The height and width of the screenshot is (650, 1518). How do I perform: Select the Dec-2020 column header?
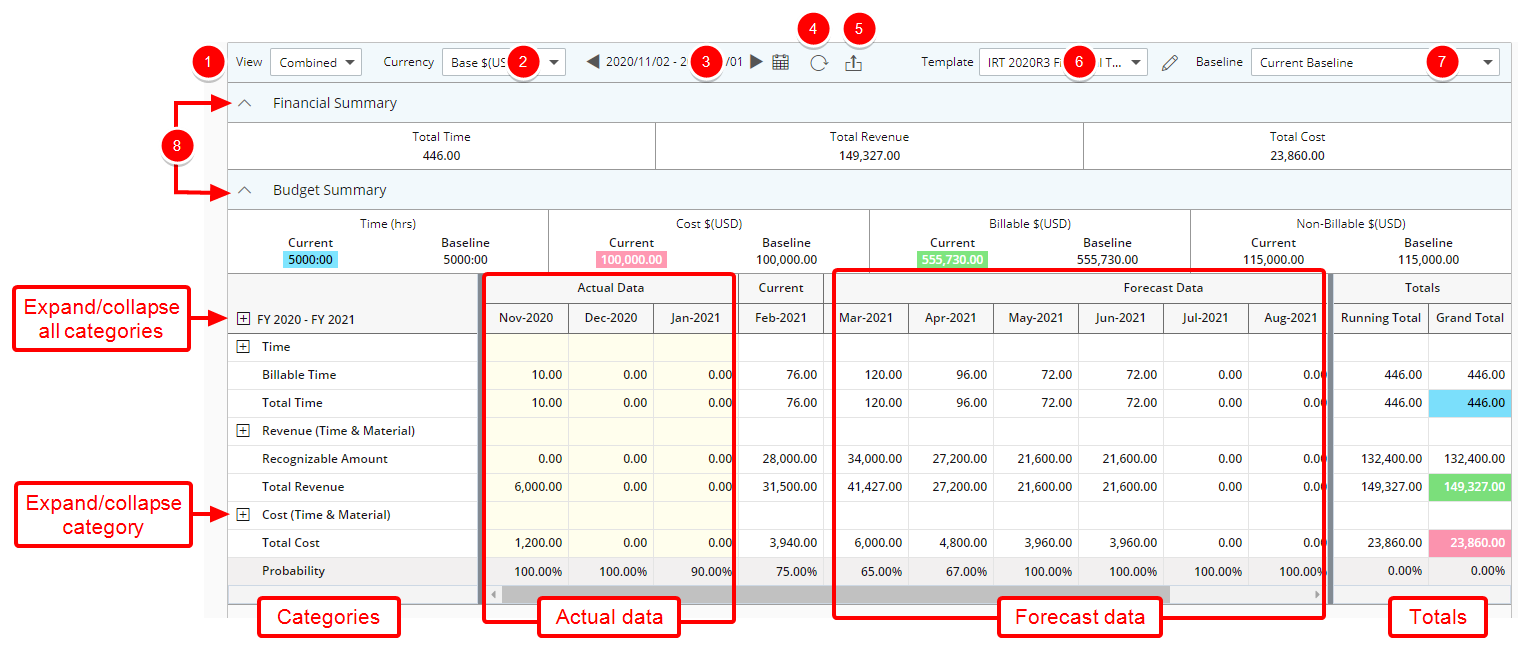(x=611, y=318)
